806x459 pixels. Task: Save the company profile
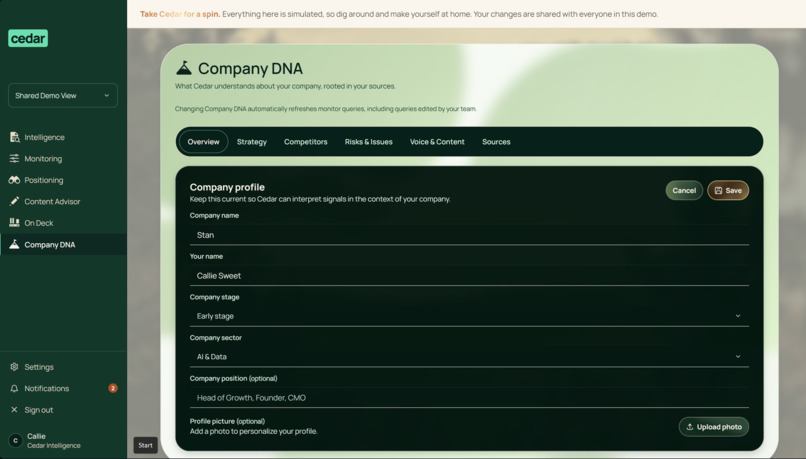tap(728, 190)
